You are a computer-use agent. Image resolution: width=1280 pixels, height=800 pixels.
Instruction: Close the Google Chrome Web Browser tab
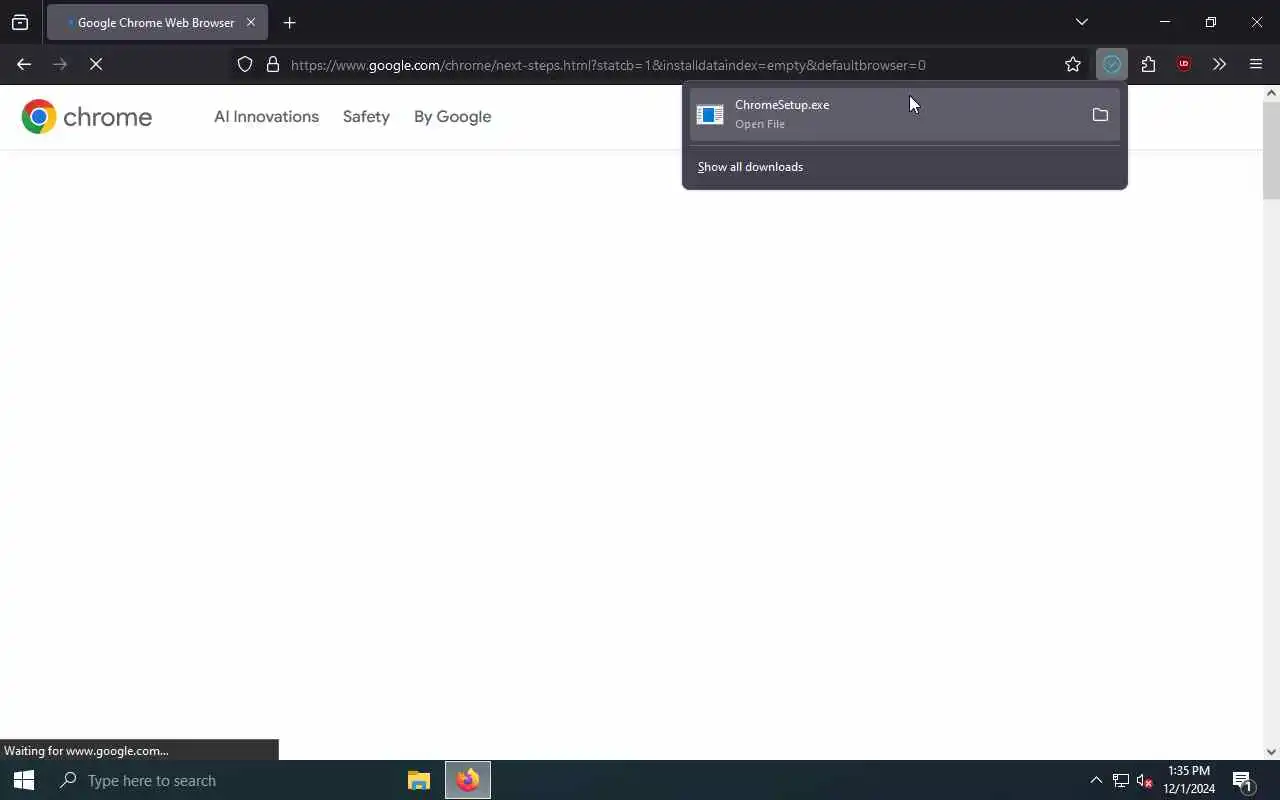[x=251, y=22]
